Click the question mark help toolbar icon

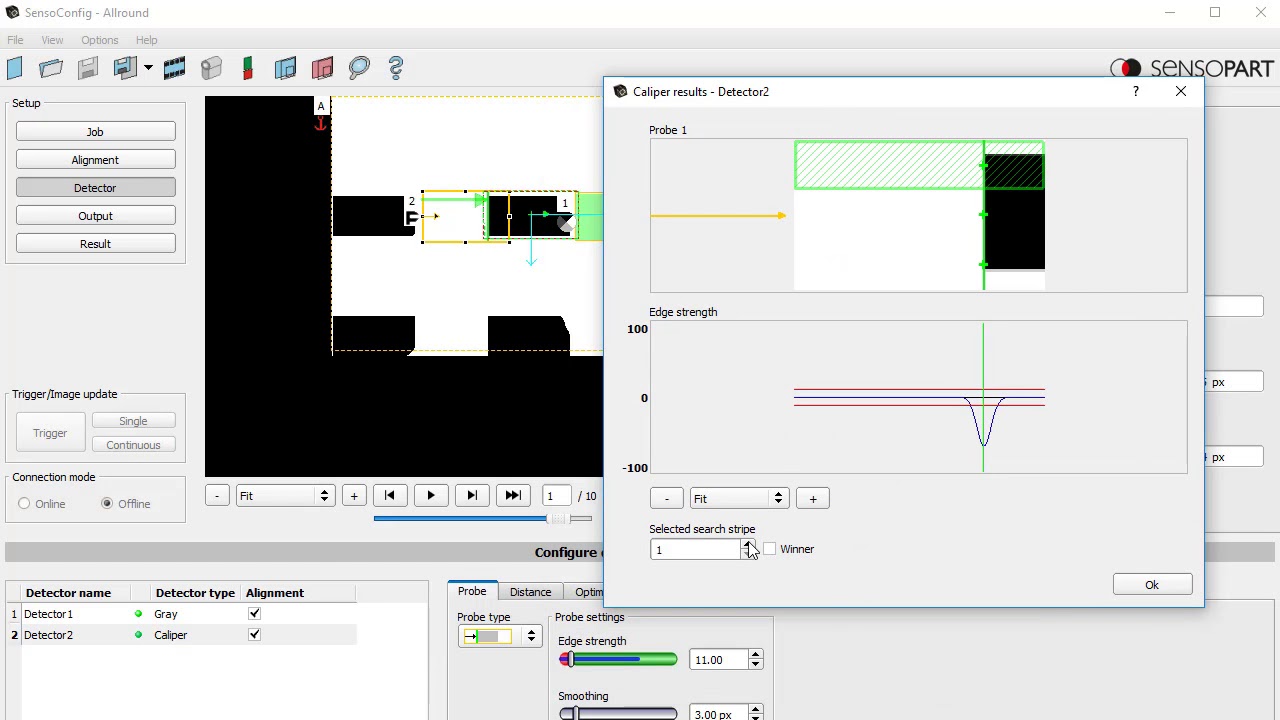point(396,68)
